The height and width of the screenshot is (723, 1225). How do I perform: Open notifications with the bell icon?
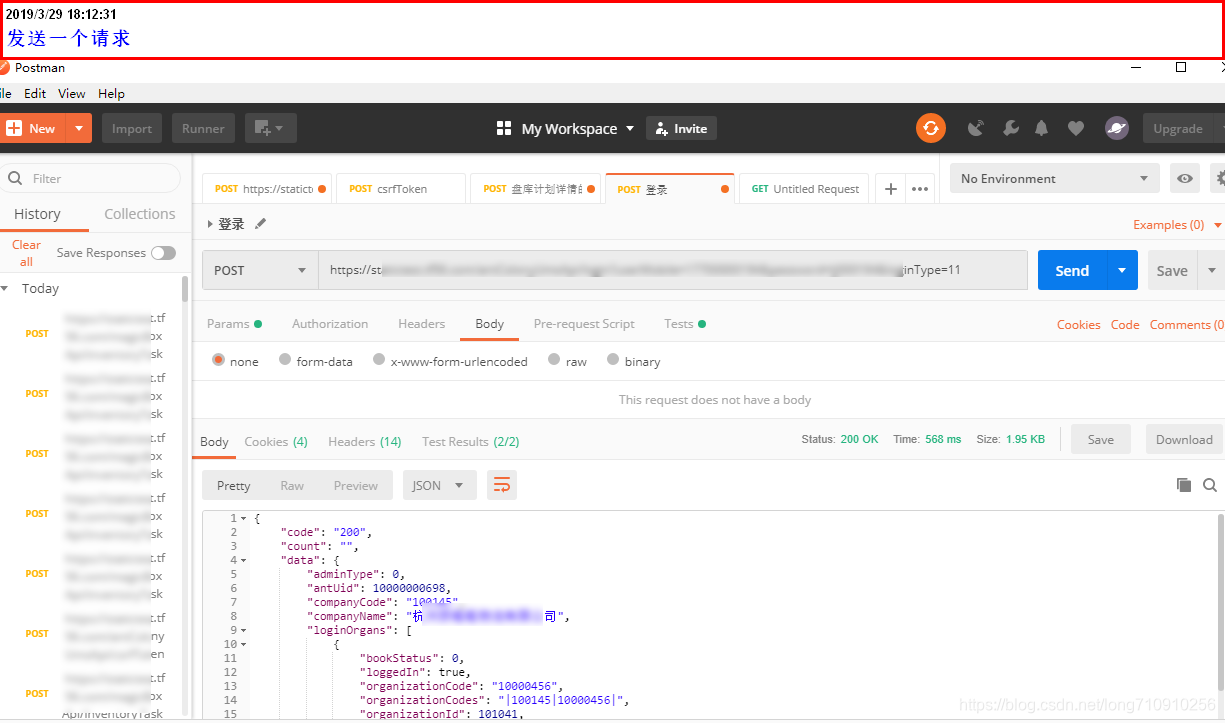pos(1042,128)
